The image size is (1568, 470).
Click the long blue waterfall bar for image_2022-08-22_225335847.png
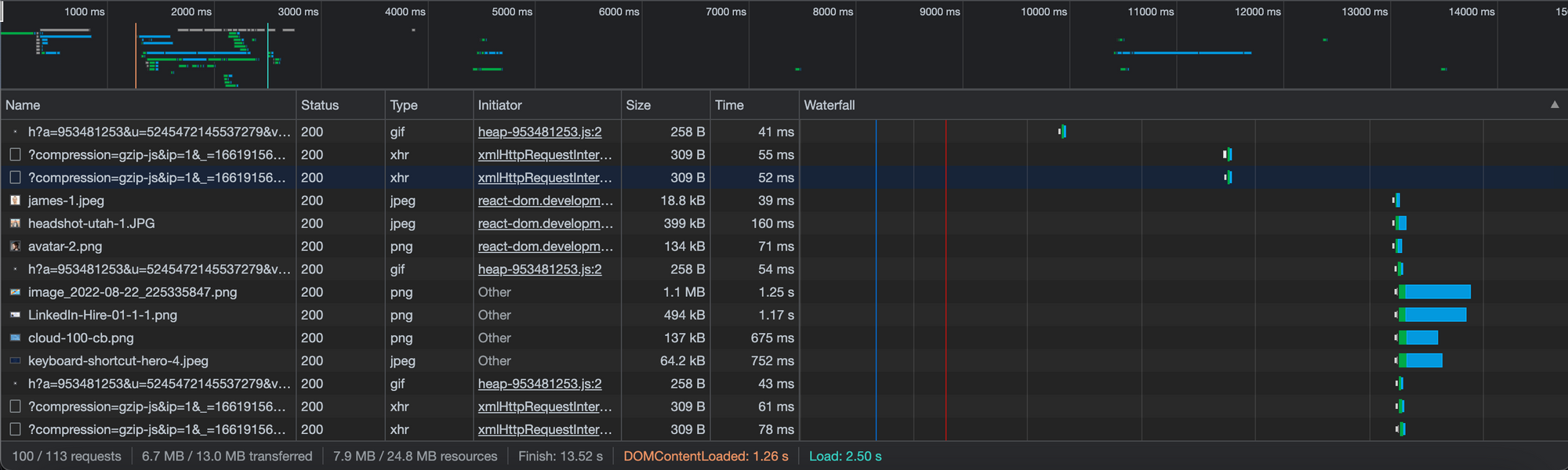click(x=1438, y=292)
